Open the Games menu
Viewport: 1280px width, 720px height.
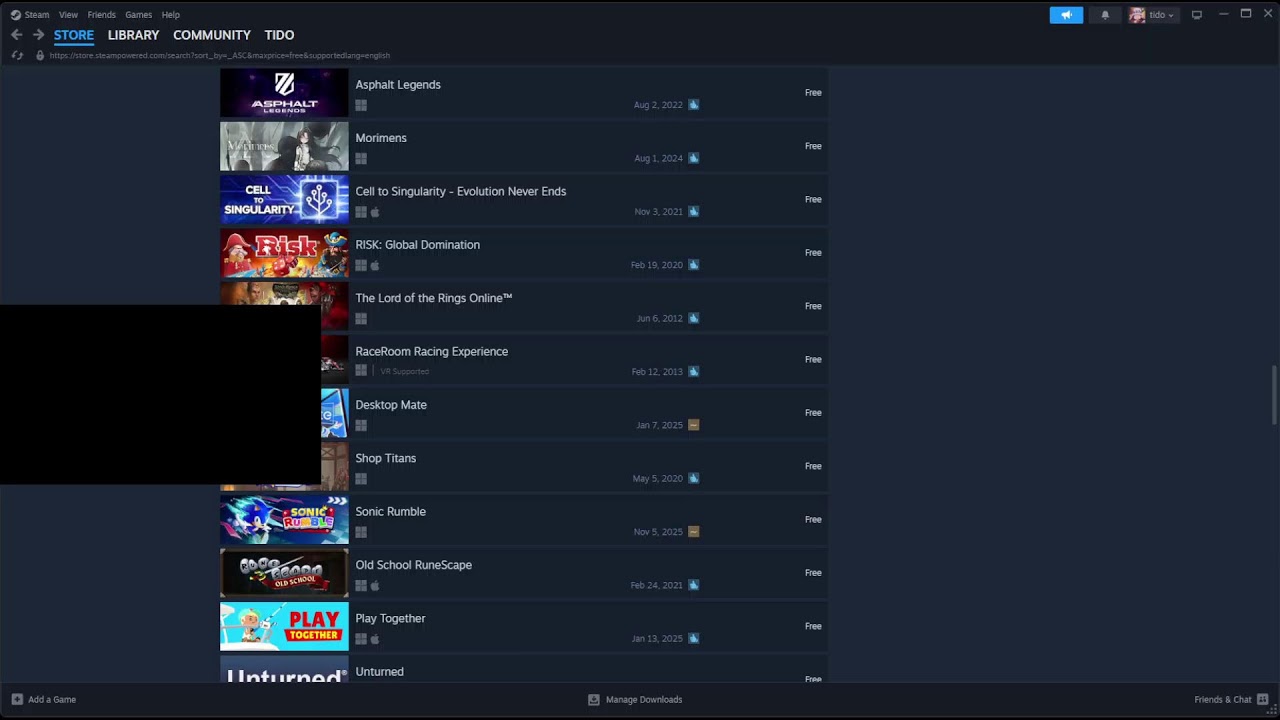tap(138, 15)
